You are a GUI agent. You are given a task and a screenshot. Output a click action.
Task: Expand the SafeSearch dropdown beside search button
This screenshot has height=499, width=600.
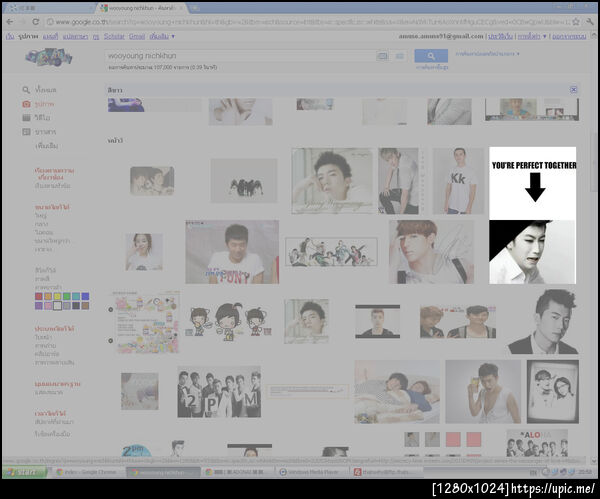(x=488, y=54)
